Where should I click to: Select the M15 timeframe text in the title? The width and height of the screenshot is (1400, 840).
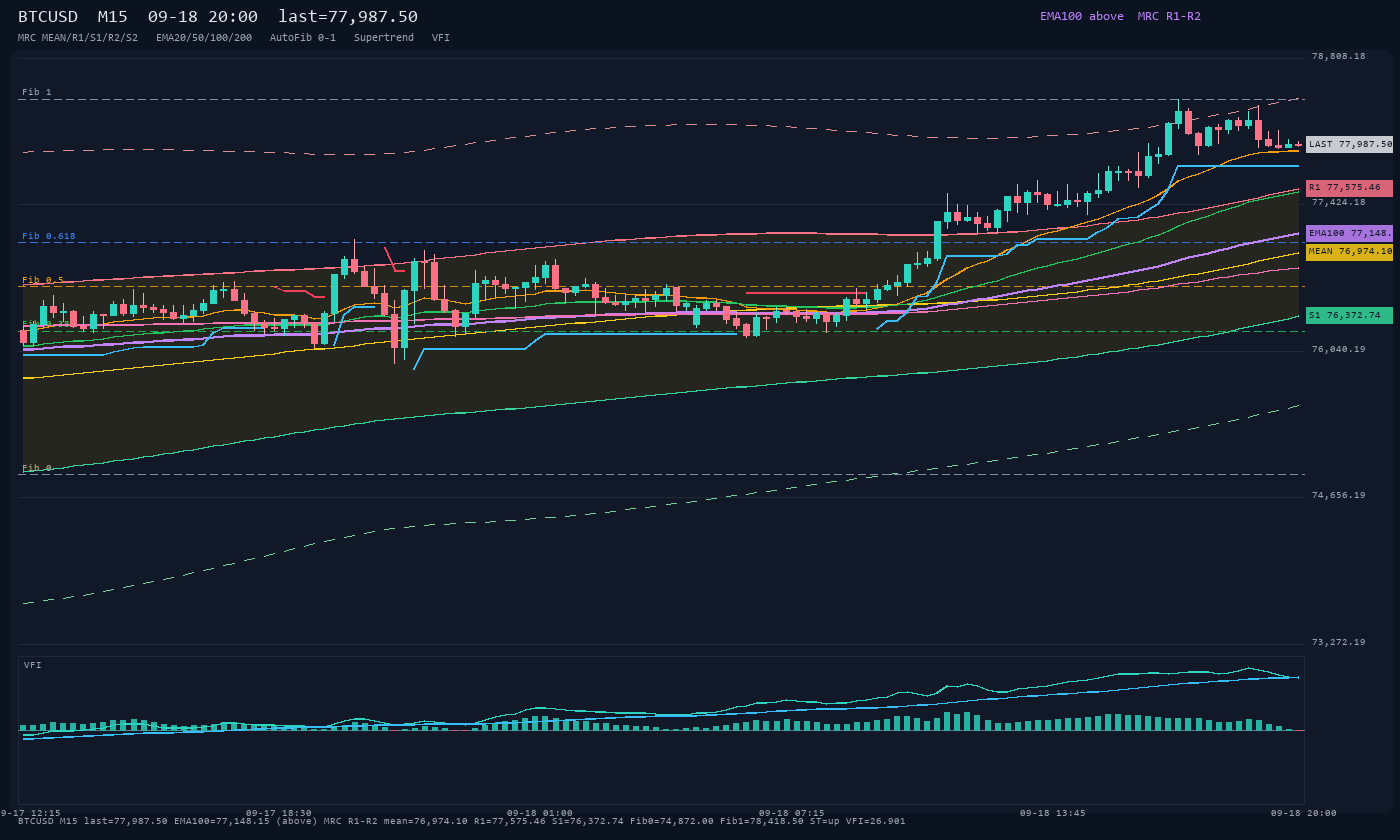[x=113, y=16]
